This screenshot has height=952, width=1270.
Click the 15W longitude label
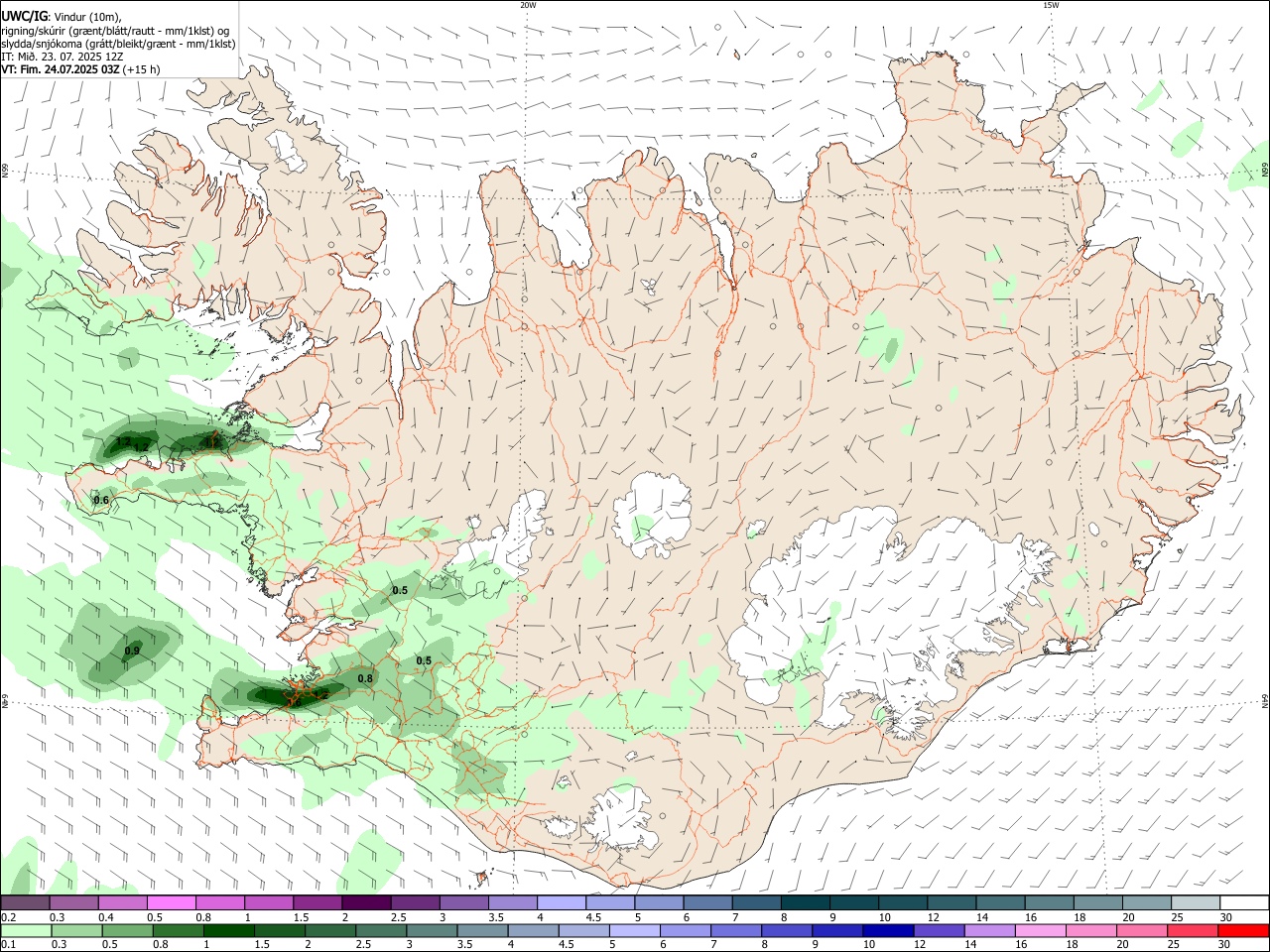coord(1051,5)
